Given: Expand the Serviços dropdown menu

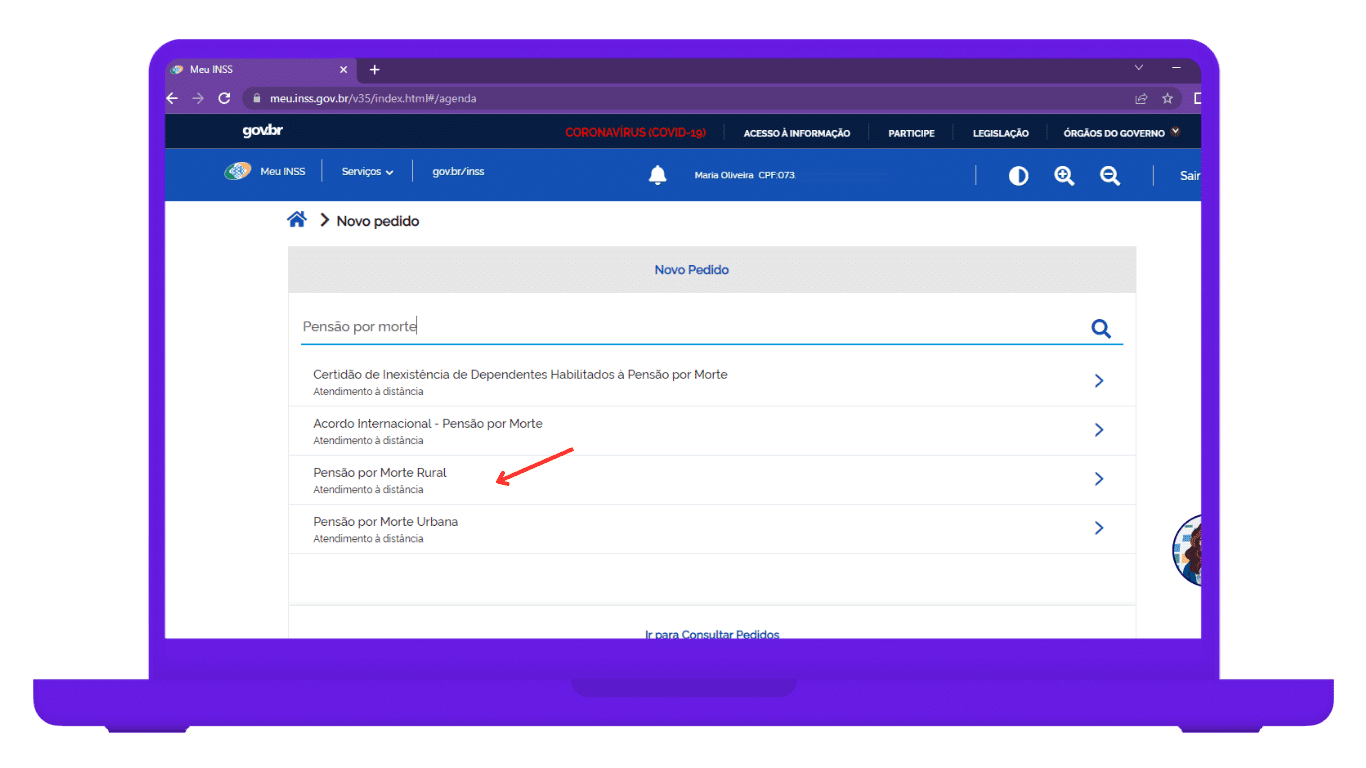Looking at the screenshot, I should 367,172.
